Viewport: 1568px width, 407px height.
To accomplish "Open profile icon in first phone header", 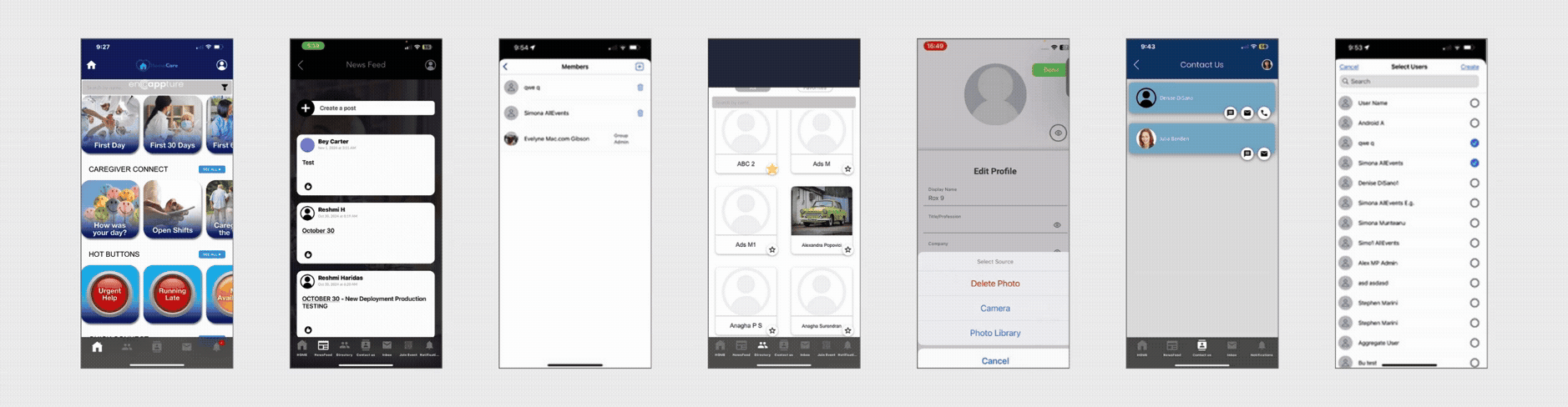I will (x=221, y=65).
